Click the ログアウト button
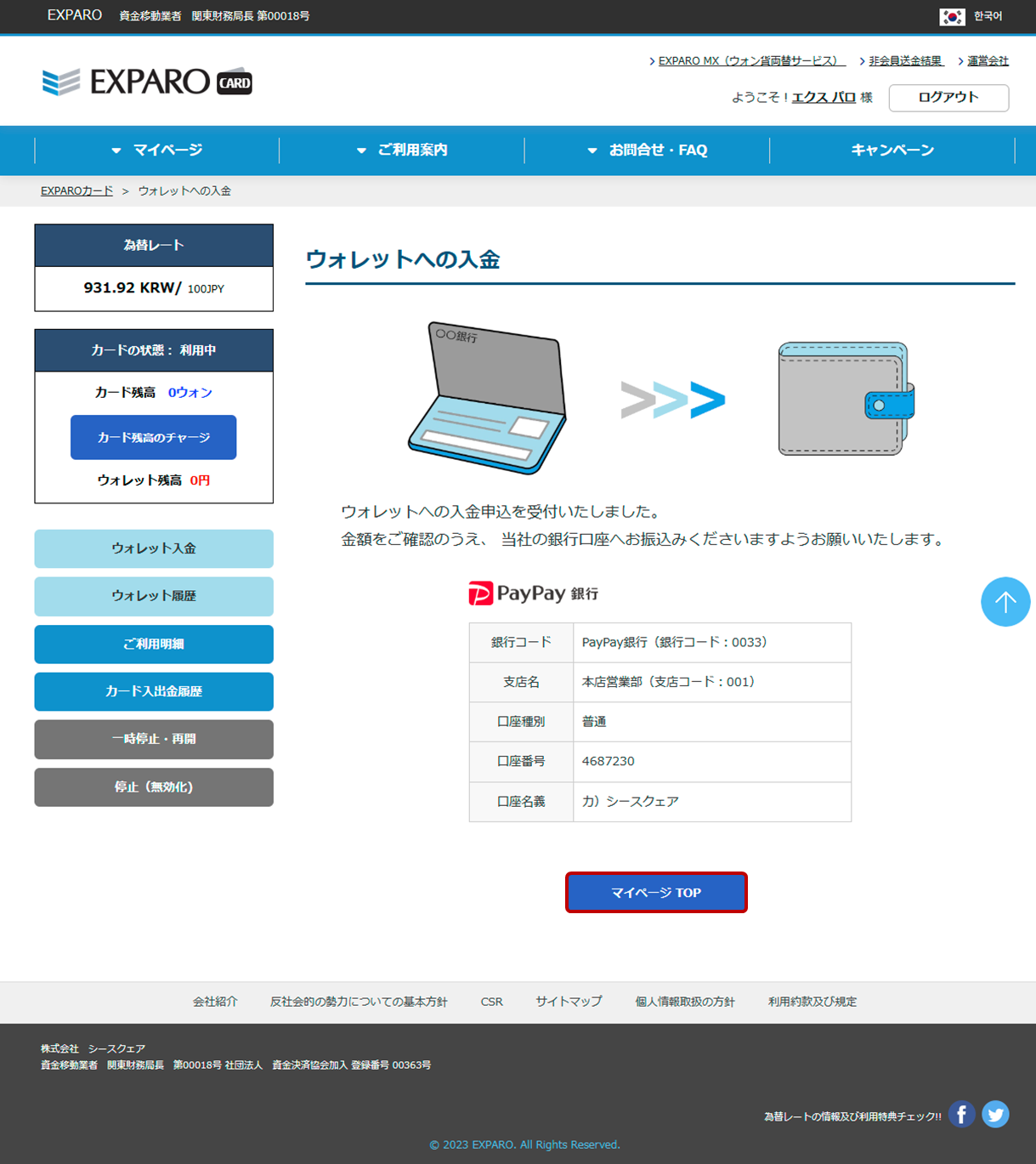Screen dimensions: 1036x1164 click(948, 98)
